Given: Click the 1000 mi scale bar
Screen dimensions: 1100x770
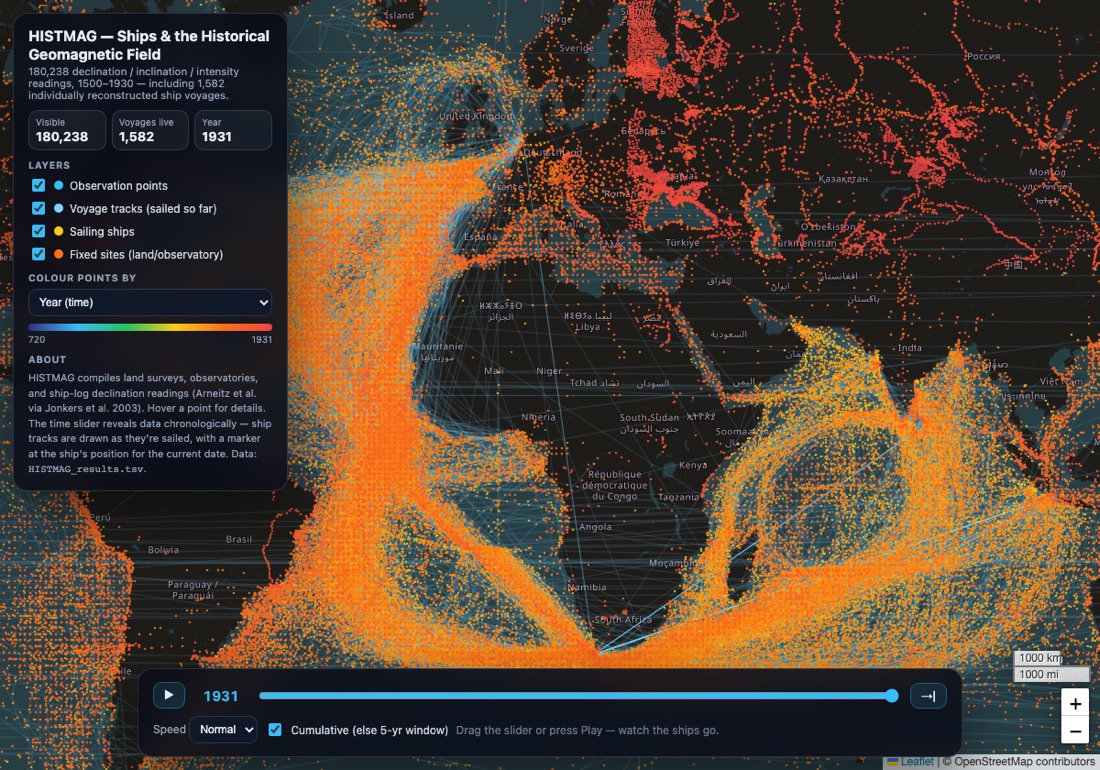Looking at the screenshot, I should pos(1051,674).
